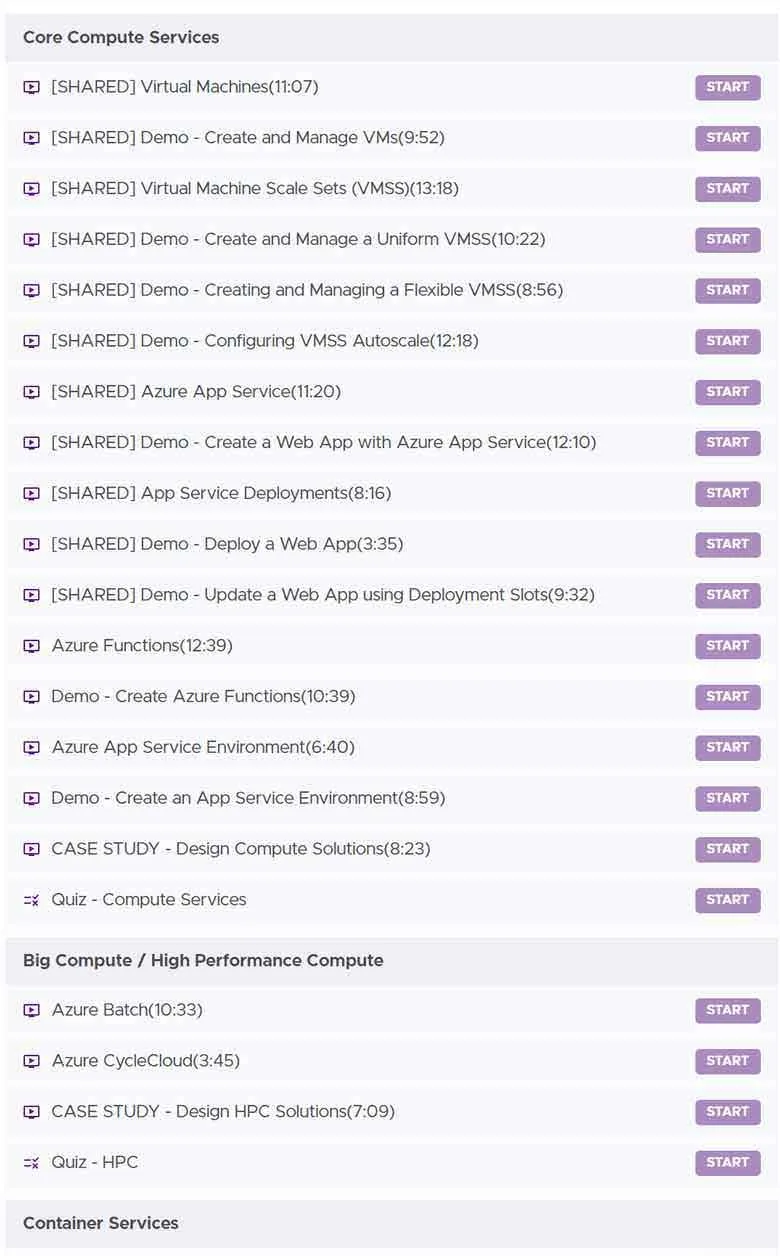Click video icon for Virtual Machine Scale Sets lesson
This screenshot has height=1256, width=780.
point(31,189)
